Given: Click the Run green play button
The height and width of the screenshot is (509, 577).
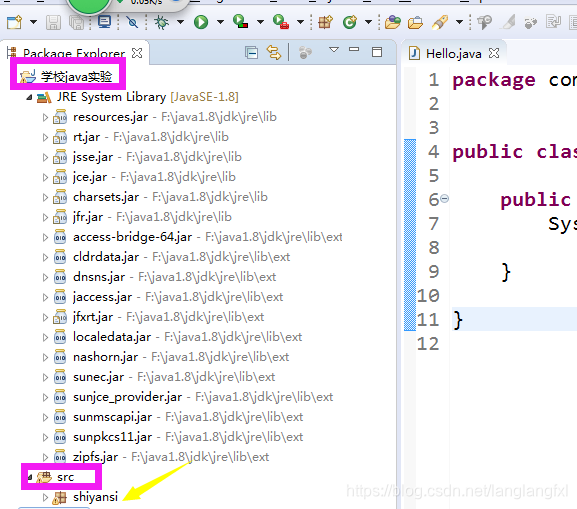Looking at the screenshot, I should tap(201, 22).
